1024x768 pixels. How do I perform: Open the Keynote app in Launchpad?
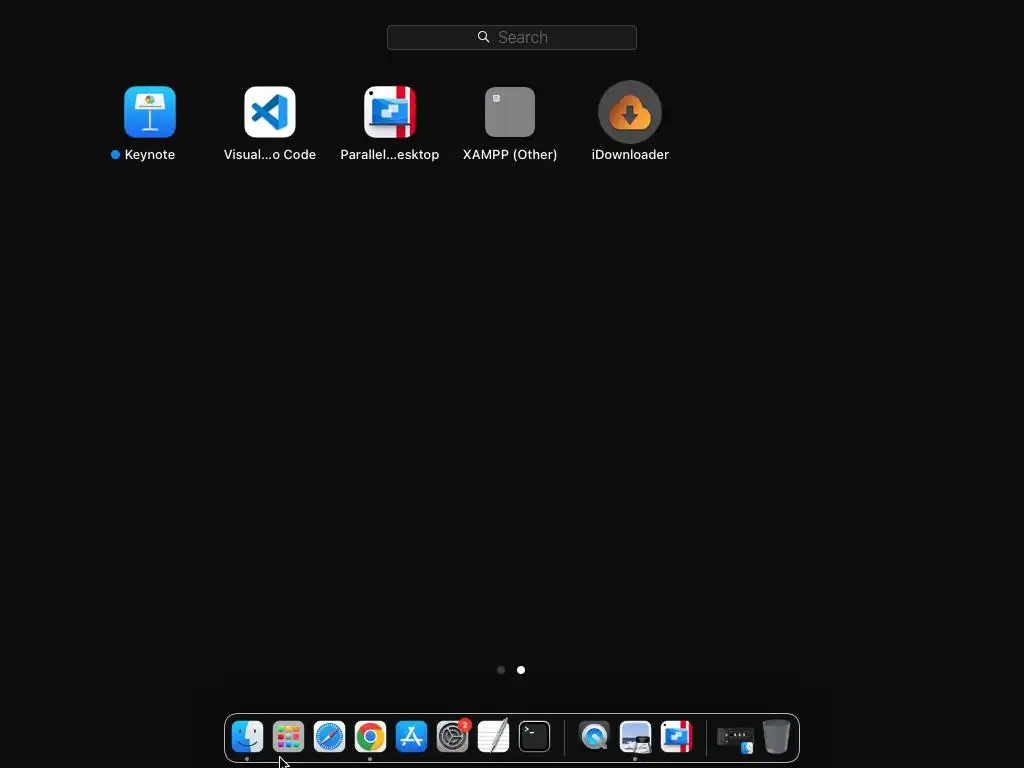150,112
